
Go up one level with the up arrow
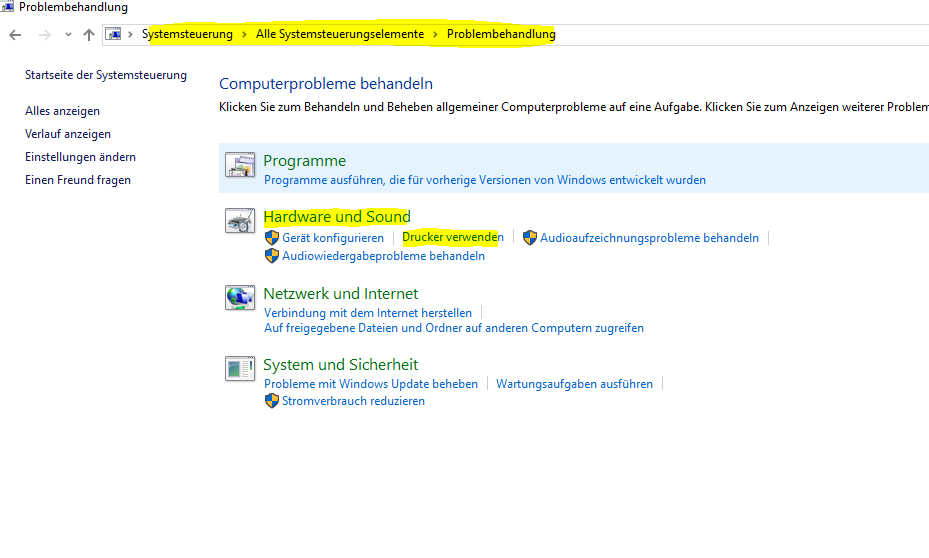pos(89,35)
